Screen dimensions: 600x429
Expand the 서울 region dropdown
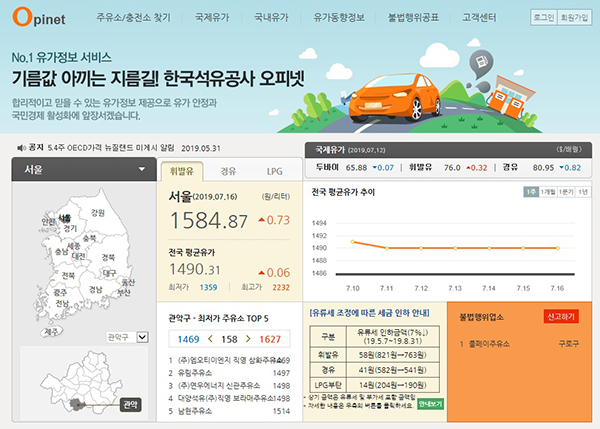(x=84, y=169)
